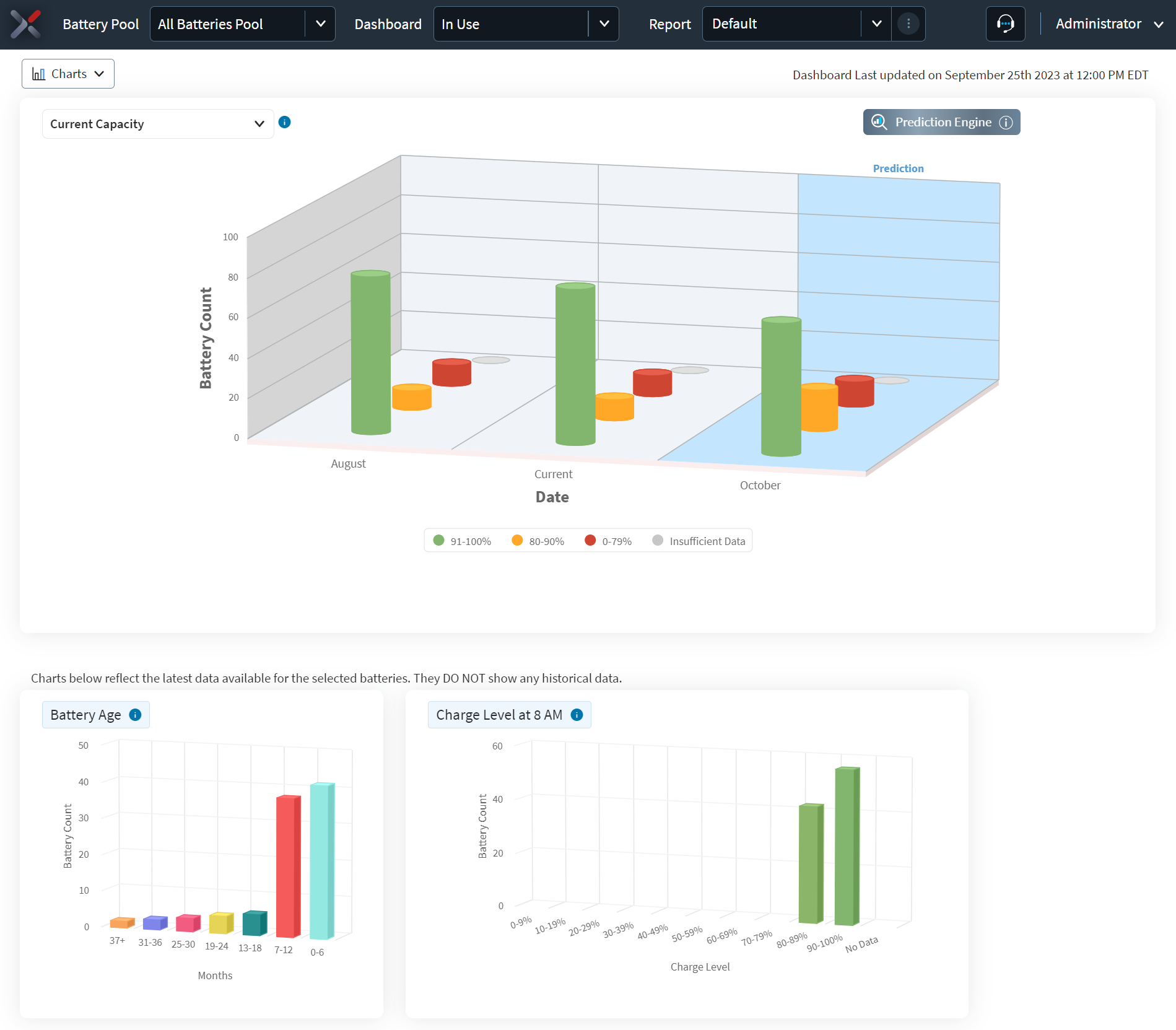Click the company logo icon
This screenshot has width=1176, height=1030.
[x=26, y=24]
